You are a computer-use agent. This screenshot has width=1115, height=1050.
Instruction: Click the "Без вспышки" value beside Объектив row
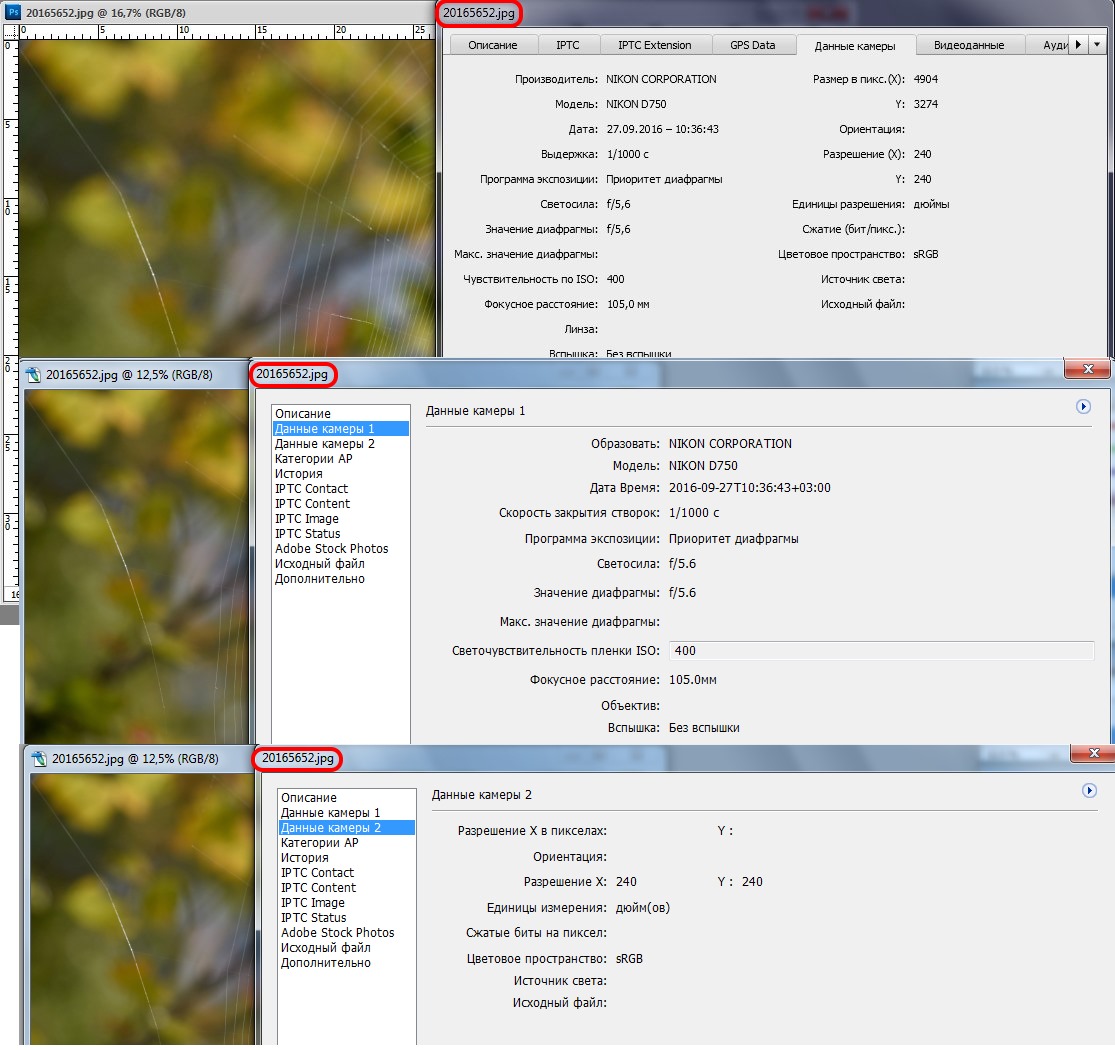pos(704,728)
